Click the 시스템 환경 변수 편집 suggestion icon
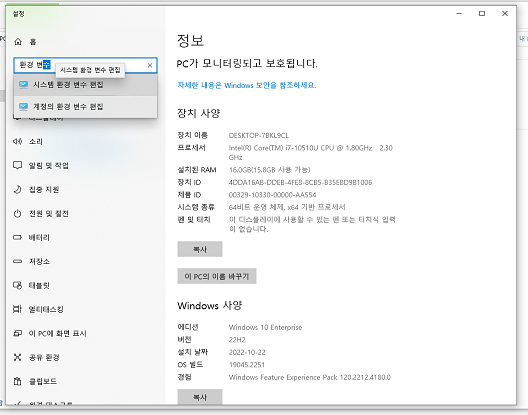Screen dimensions: 528x415 (23, 85)
